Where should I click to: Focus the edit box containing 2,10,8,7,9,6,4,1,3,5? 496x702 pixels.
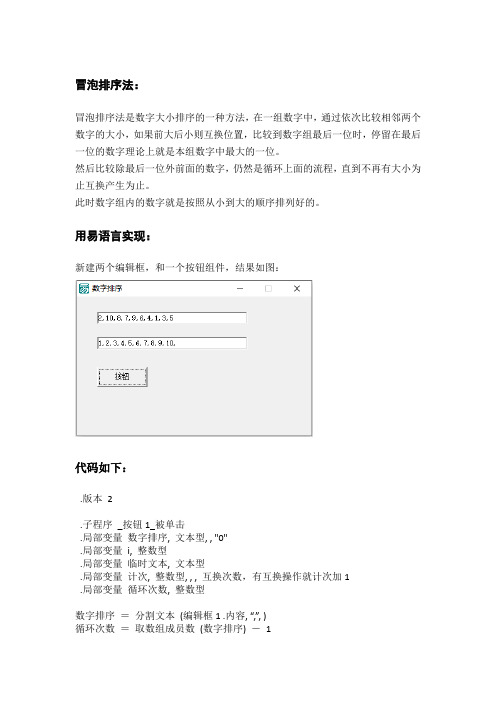point(171,318)
